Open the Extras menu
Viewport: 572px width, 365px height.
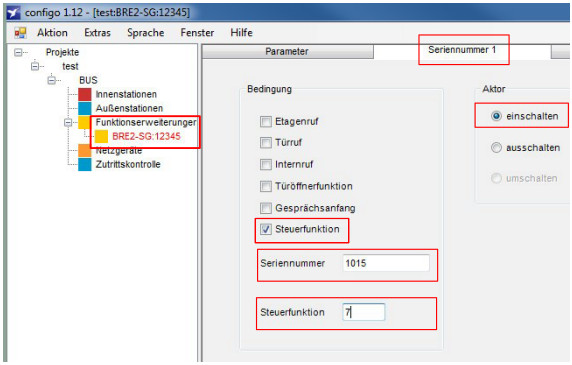tap(97, 33)
